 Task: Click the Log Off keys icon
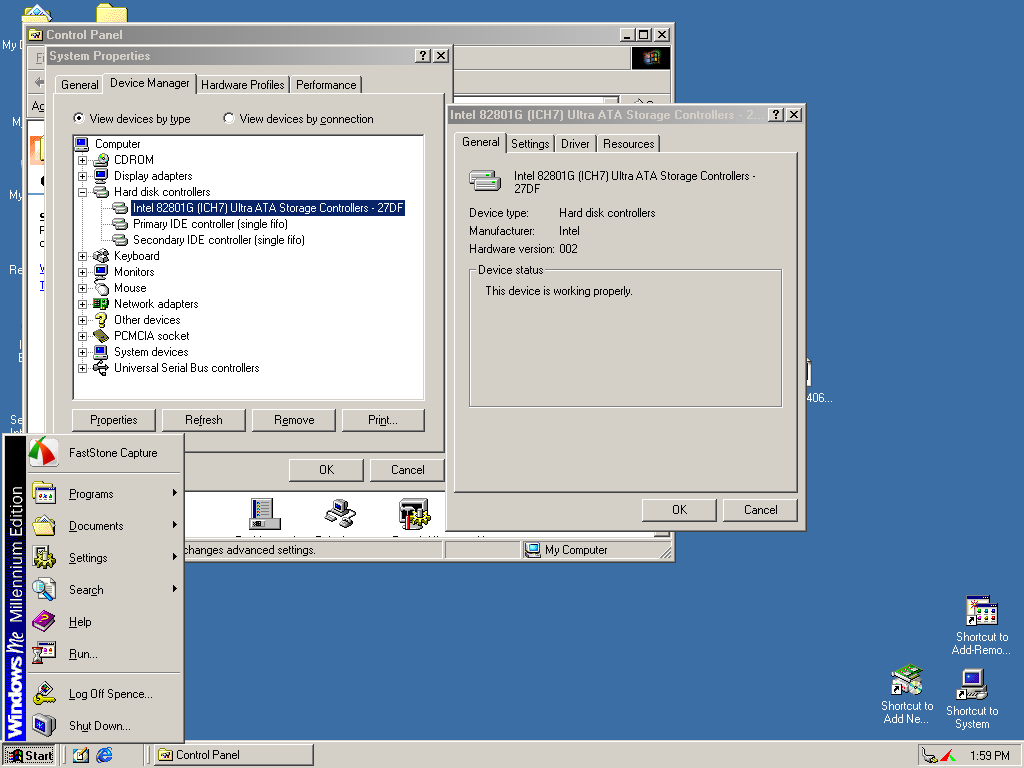pos(44,694)
